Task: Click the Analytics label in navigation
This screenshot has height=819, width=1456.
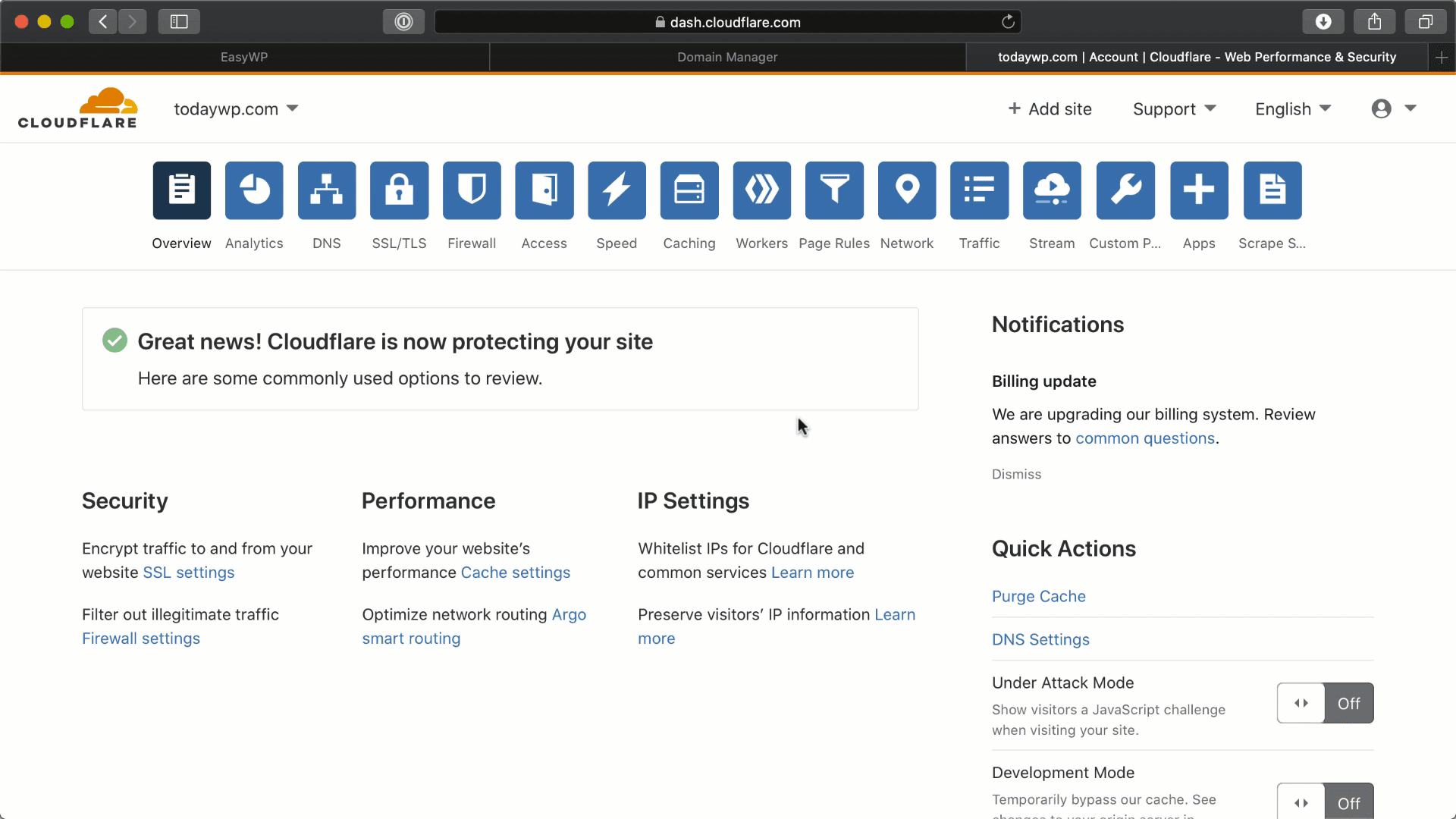Action: coord(254,243)
